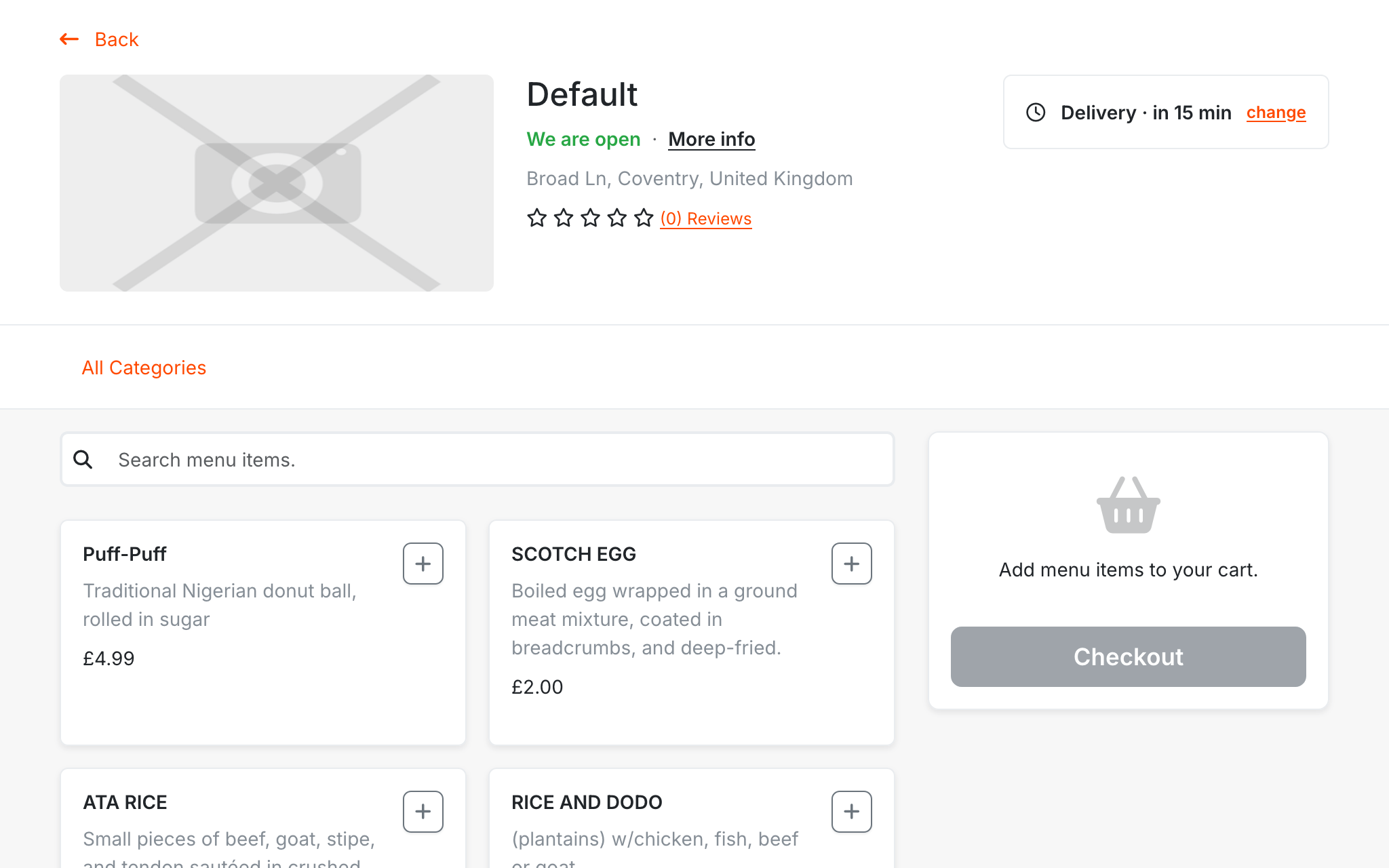Open the SCOTCH EGG item title

click(x=574, y=554)
